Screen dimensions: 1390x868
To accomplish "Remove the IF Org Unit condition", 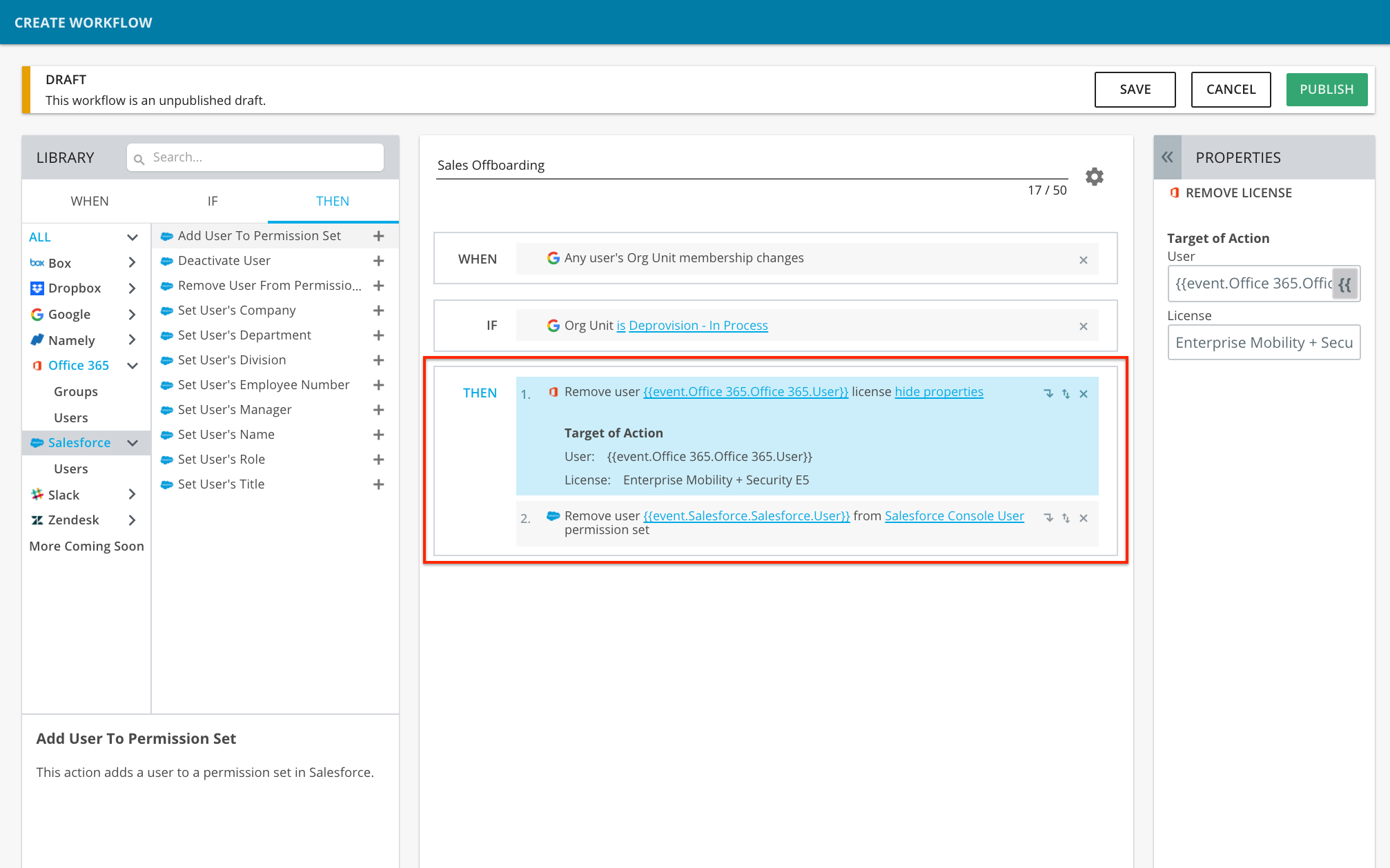I will pos(1084,326).
